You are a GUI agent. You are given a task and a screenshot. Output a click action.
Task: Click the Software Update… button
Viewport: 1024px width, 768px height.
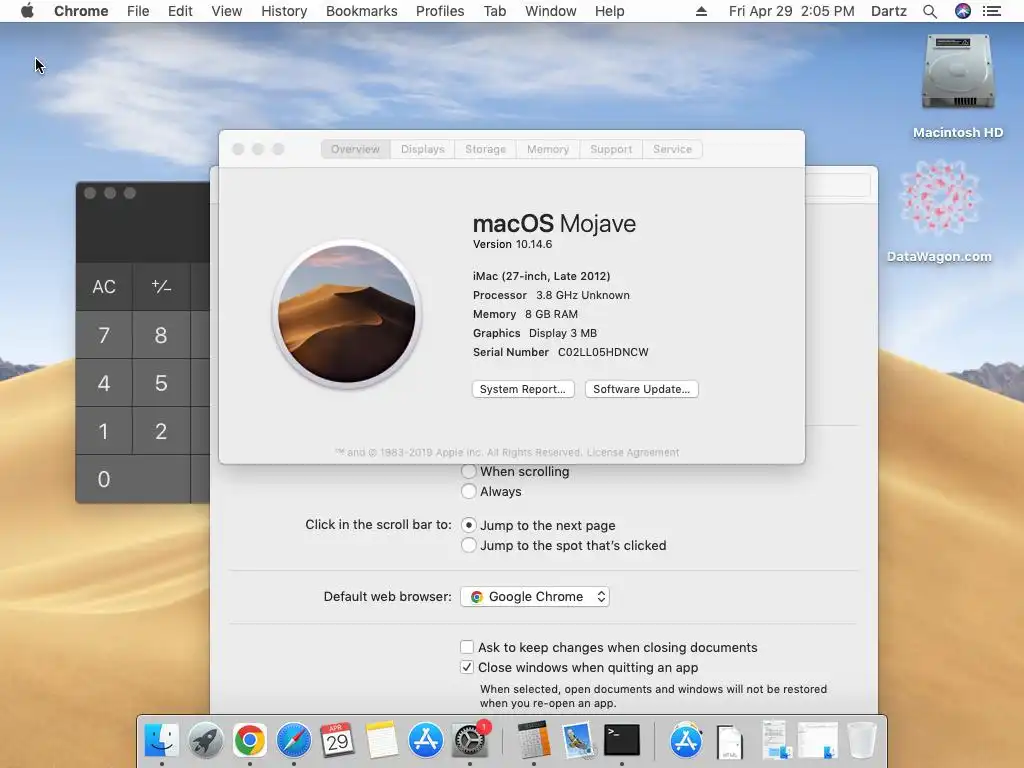tap(641, 389)
